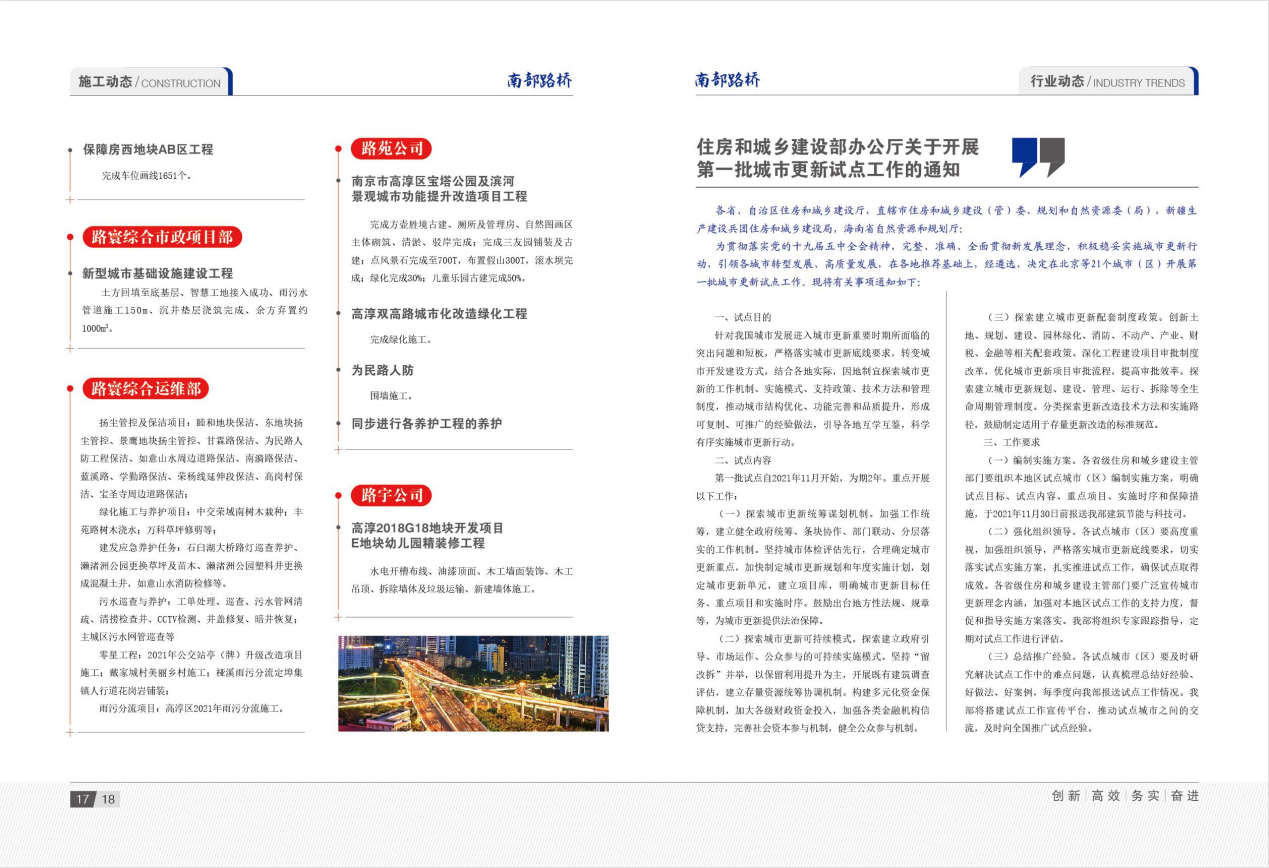Click the heading 为民路人防

tap(382, 370)
